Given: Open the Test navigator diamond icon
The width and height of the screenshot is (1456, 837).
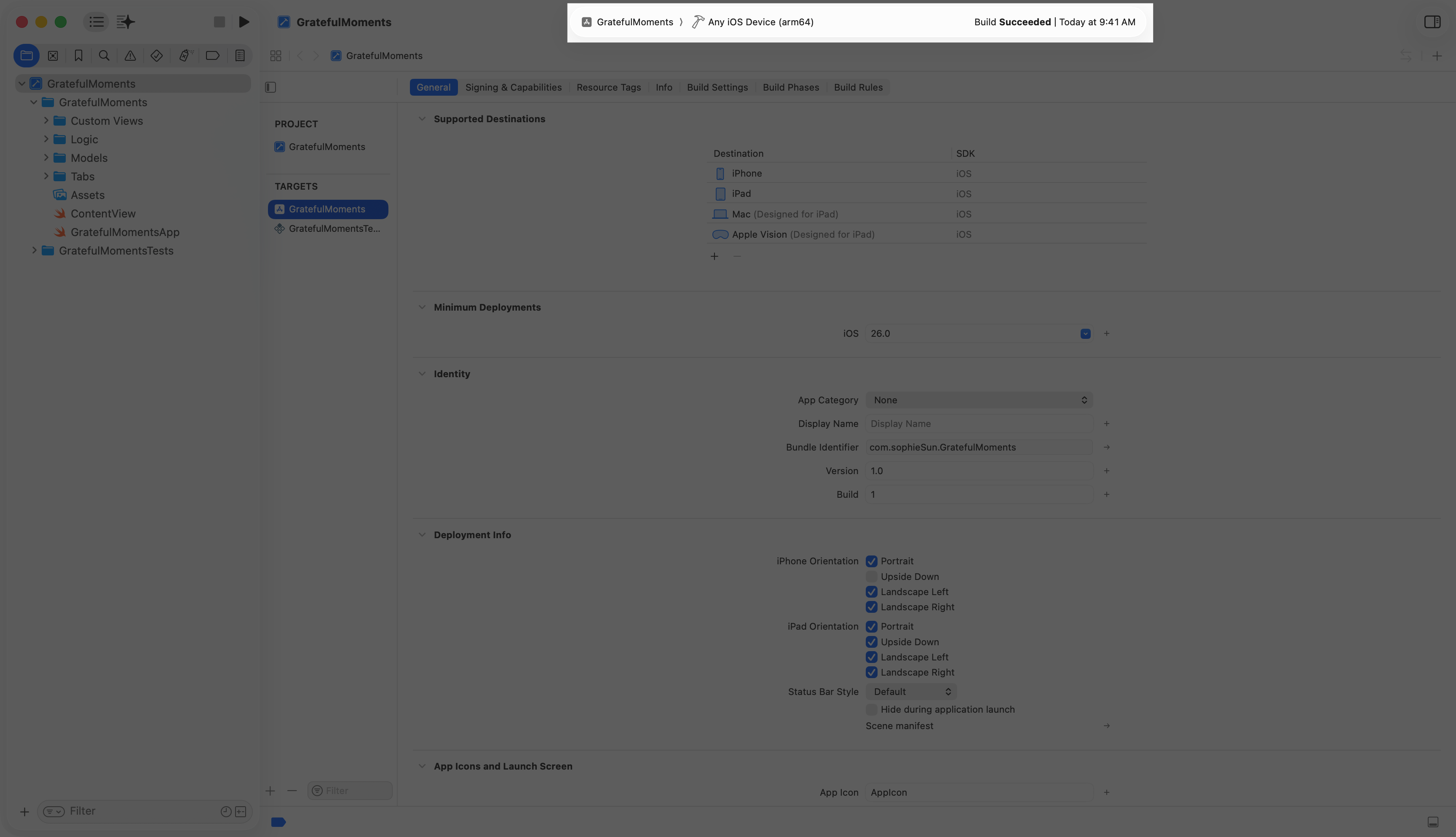Looking at the screenshot, I should pyautogui.click(x=156, y=56).
